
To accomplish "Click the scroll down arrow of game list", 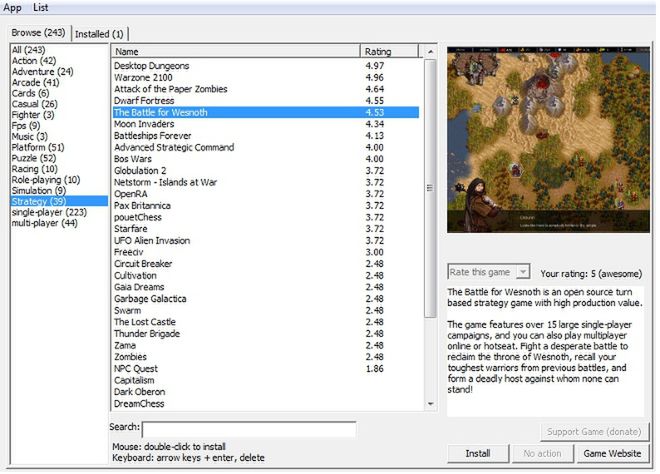I will click(x=430, y=404).
